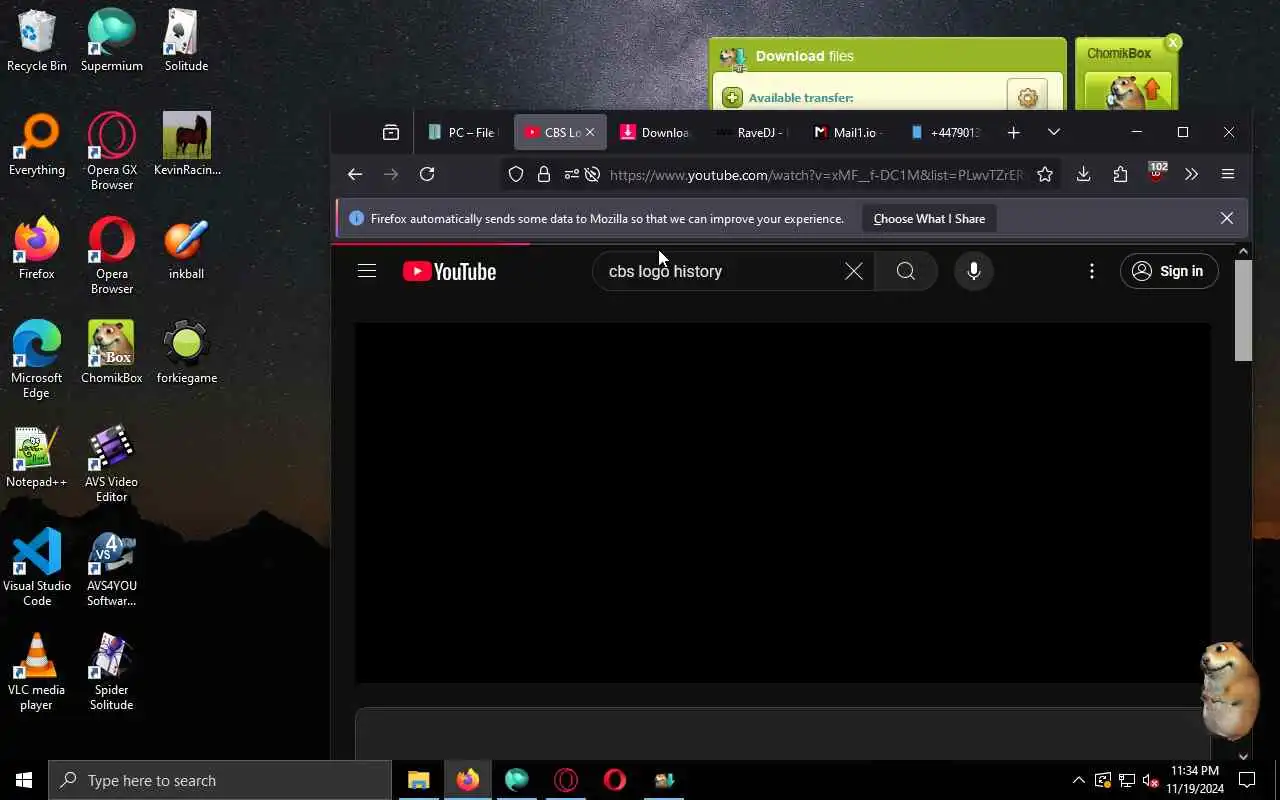
Task: Reload the YouTube page
Action: (427, 174)
